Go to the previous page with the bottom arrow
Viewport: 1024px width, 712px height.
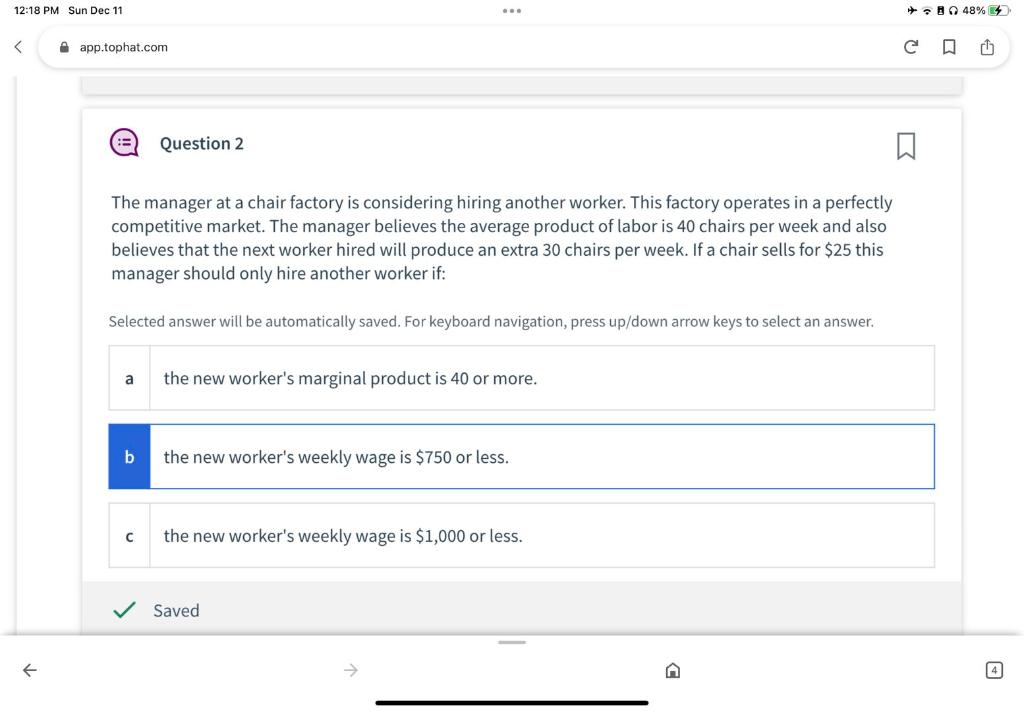tap(29, 670)
